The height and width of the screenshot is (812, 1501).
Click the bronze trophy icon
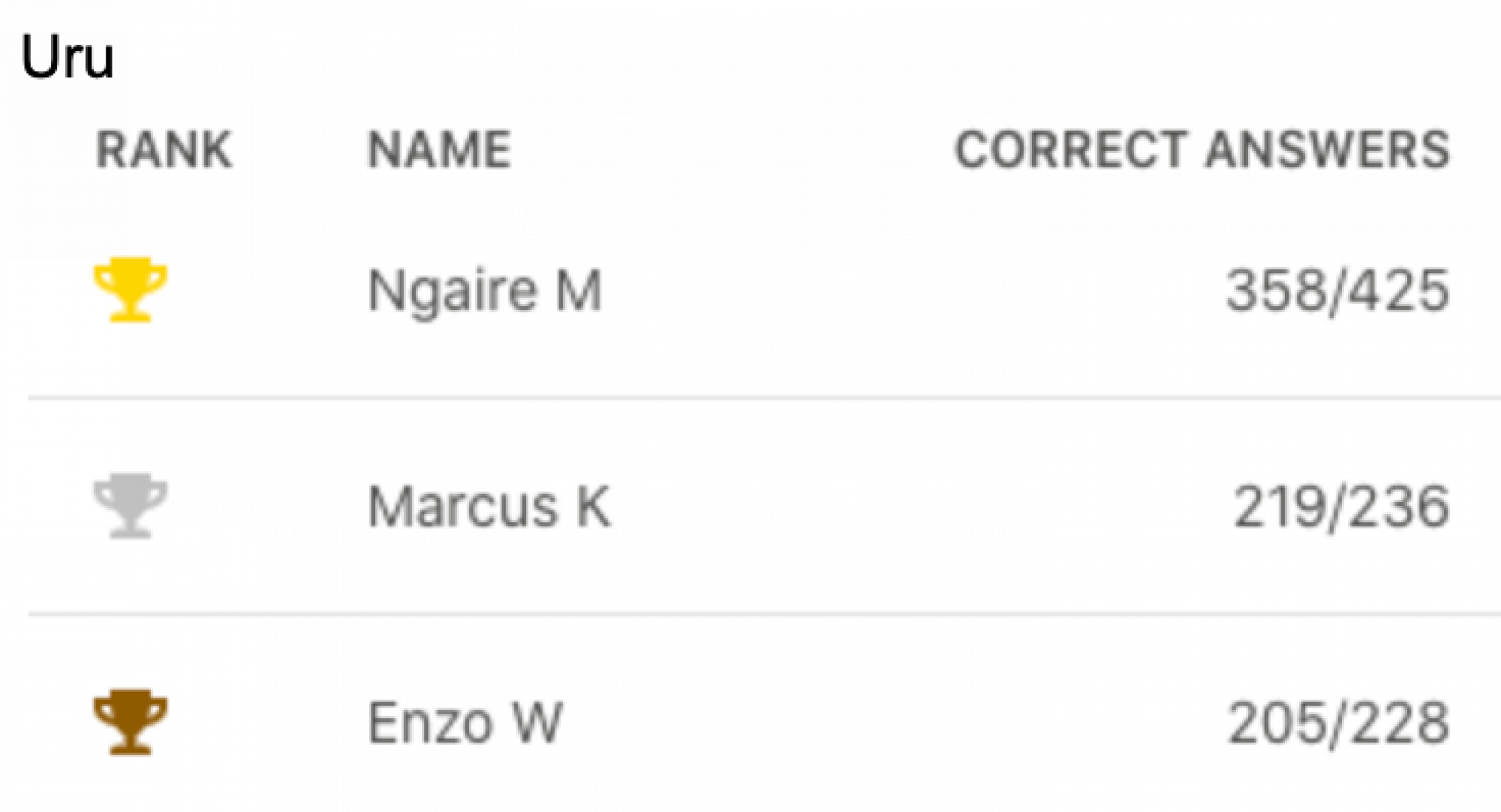point(131,722)
